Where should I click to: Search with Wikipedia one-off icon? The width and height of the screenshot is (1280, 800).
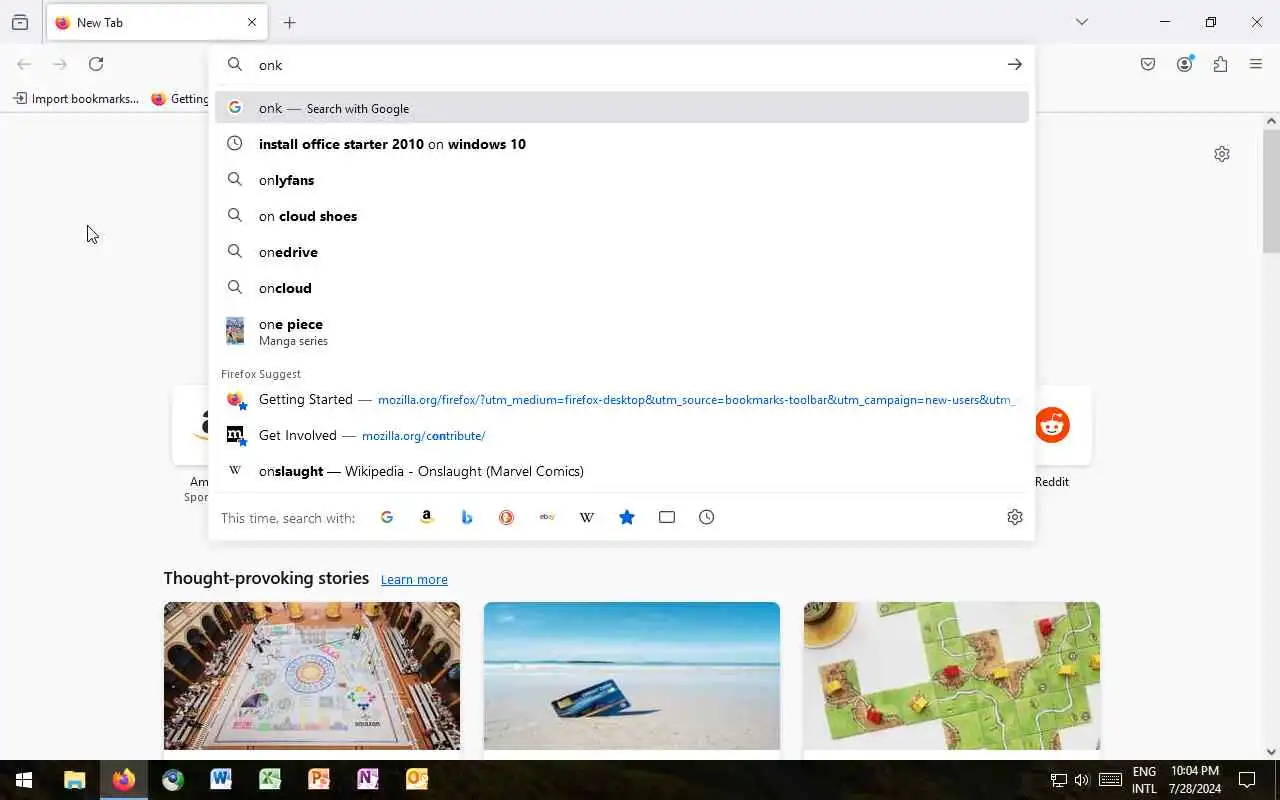pyautogui.click(x=587, y=517)
